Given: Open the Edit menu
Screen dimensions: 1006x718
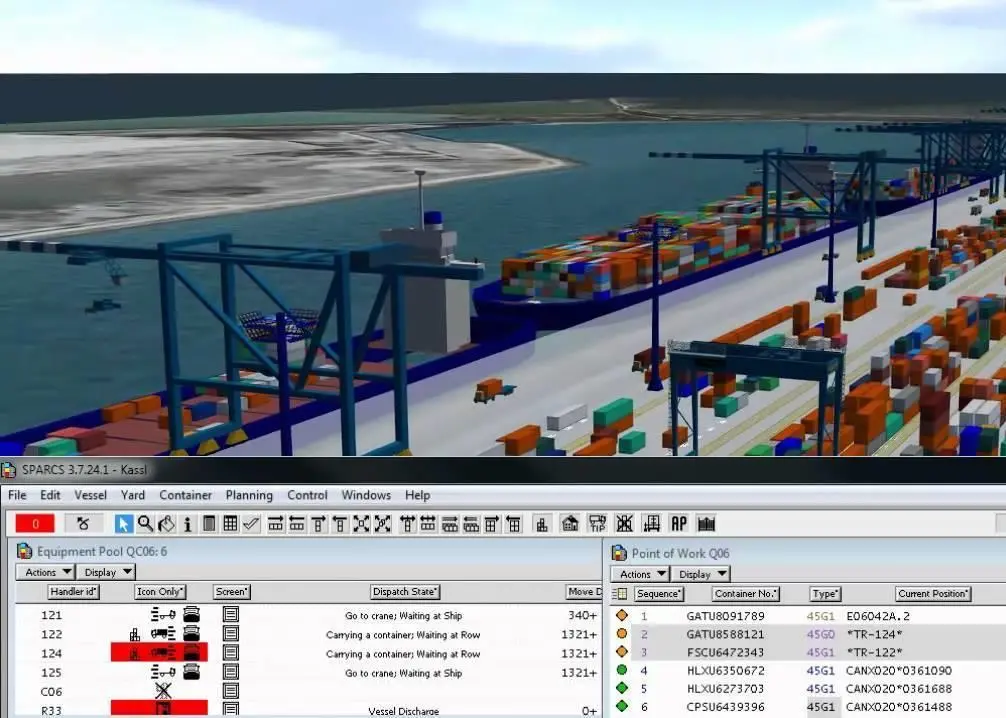Looking at the screenshot, I should click(50, 495).
